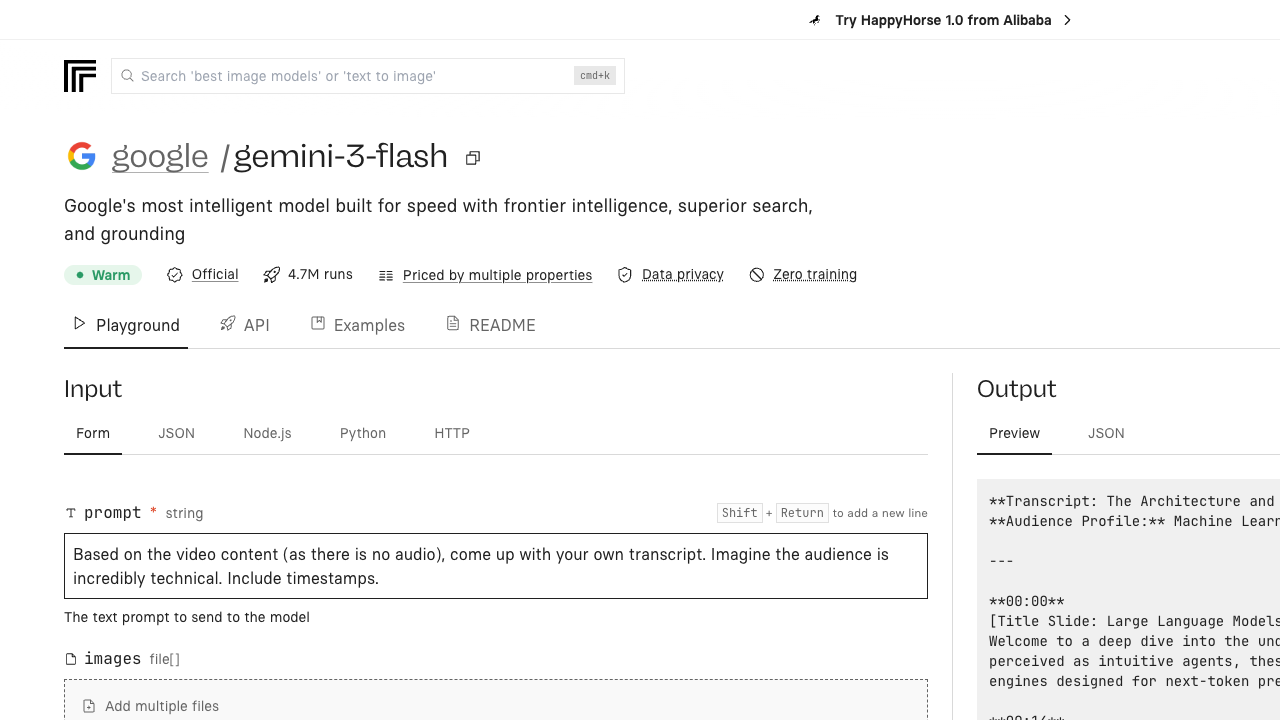This screenshot has height=720, width=1280.
Task: Click the Official verified badge icon
Action: pyautogui.click(x=175, y=275)
